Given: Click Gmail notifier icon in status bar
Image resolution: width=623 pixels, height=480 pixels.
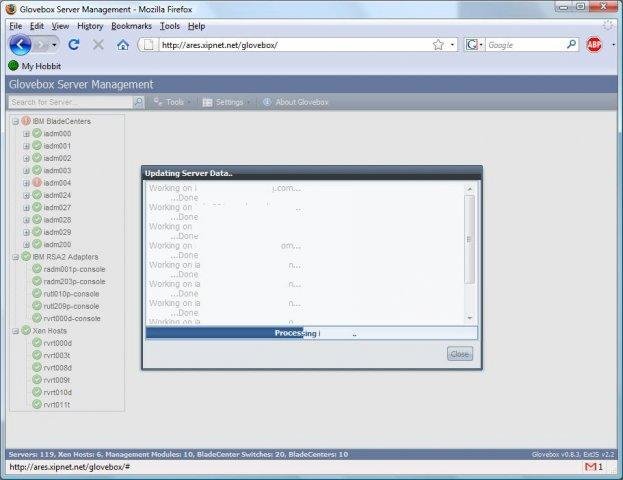Looking at the screenshot, I should tap(590, 467).
